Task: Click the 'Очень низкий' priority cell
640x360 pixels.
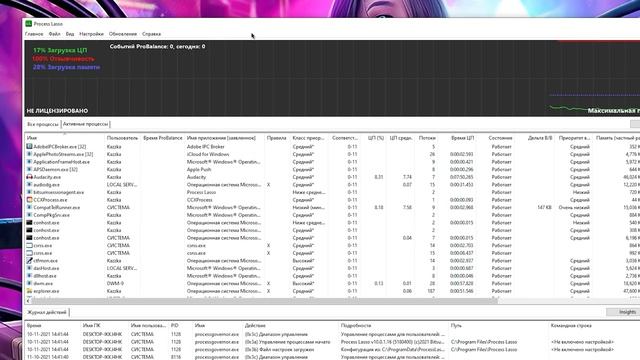Action: 574,207
